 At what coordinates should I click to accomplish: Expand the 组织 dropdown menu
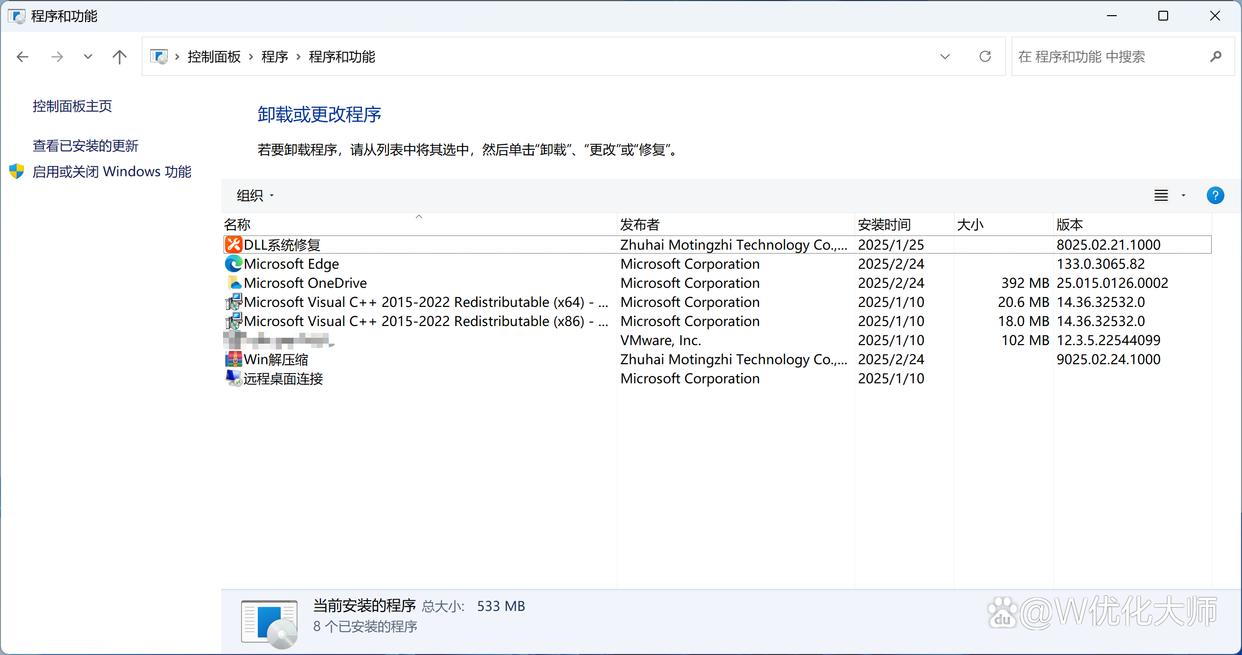click(255, 196)
